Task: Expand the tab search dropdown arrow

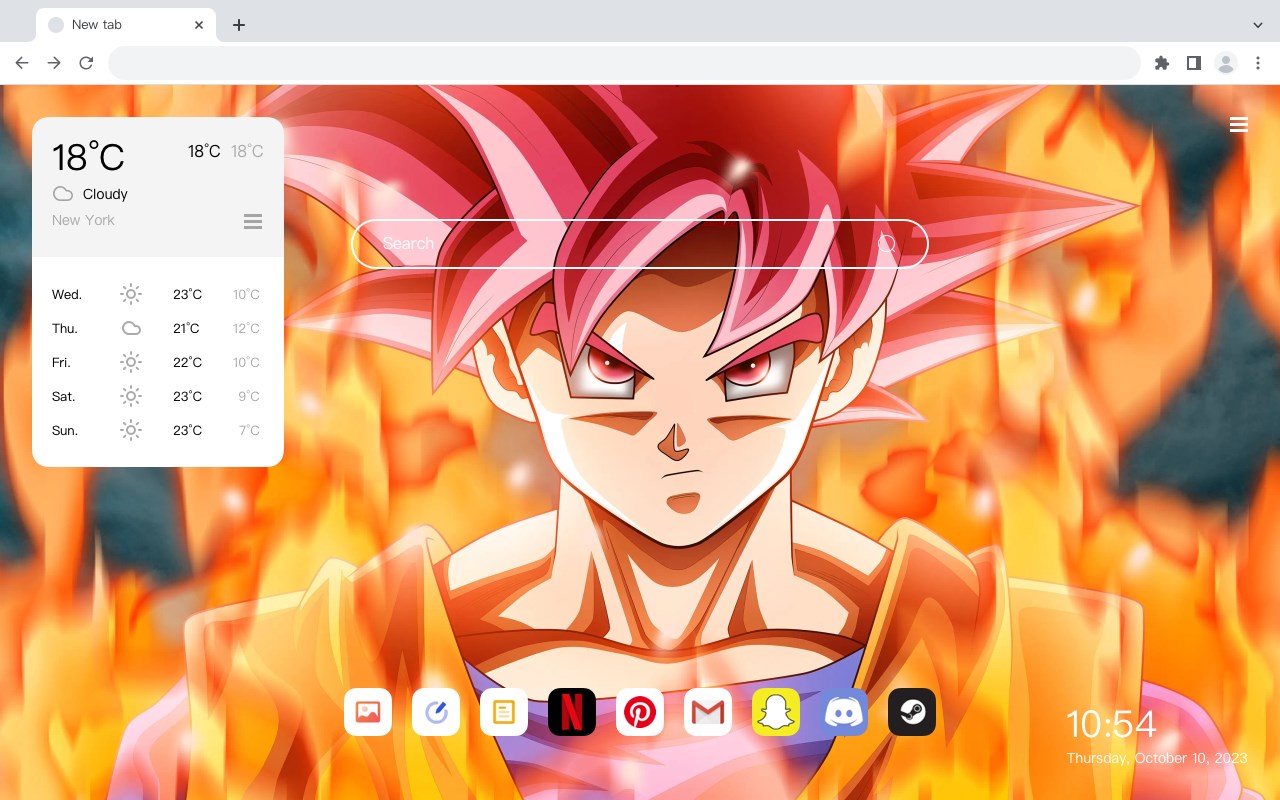Action: [x=1258, y=25]
